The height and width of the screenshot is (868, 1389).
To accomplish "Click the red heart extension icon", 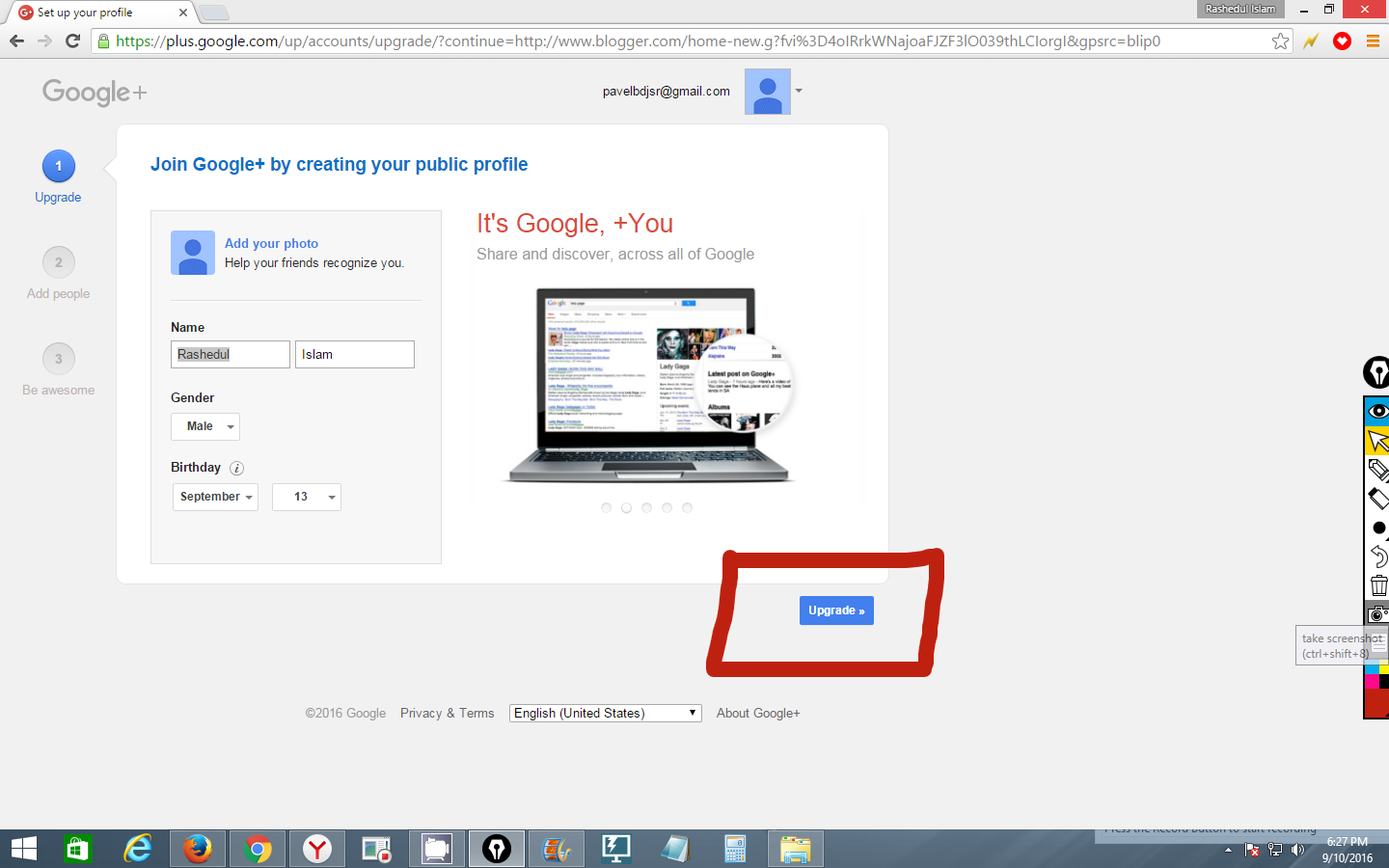I will 1342,41.
